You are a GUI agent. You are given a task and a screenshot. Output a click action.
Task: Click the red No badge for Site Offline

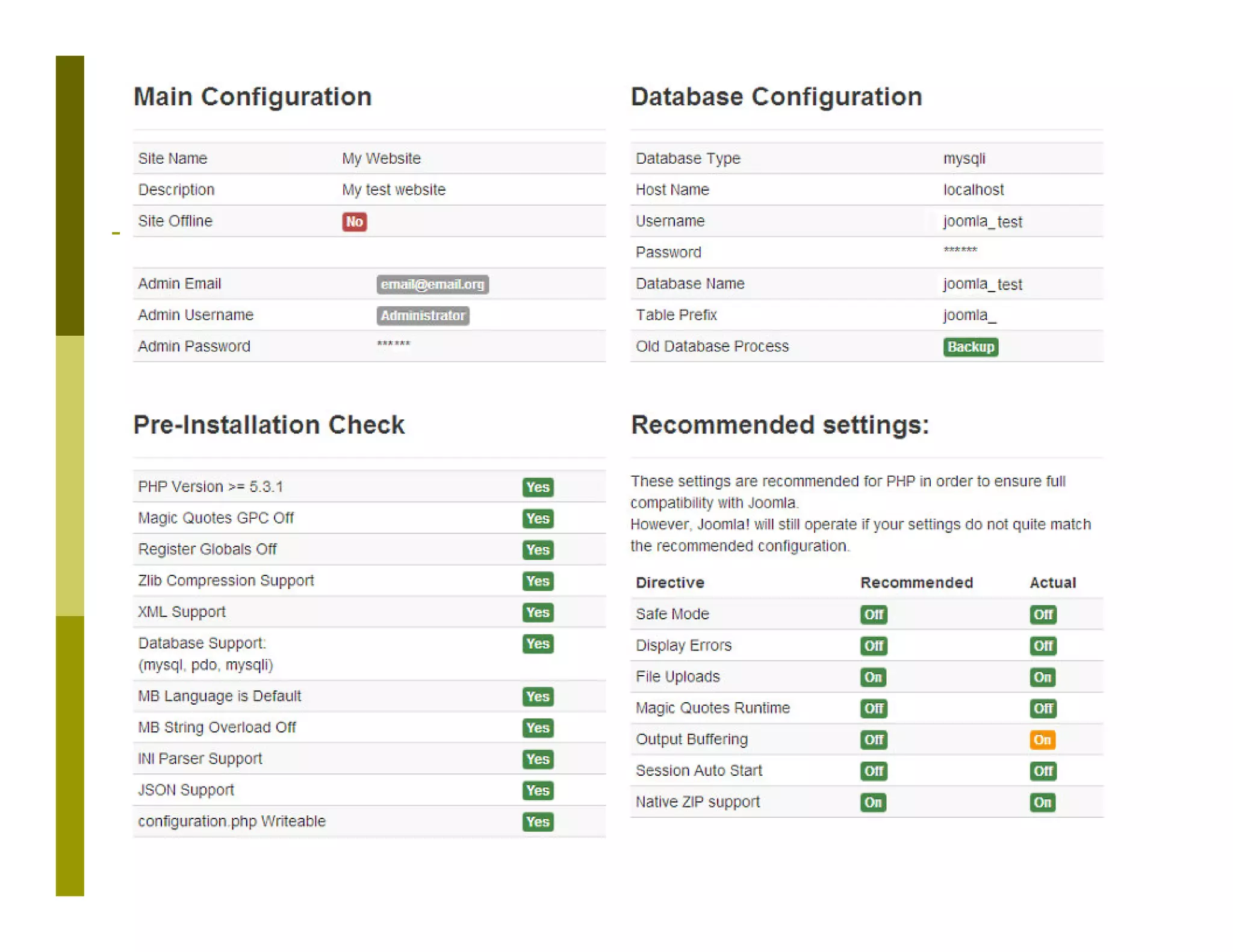(354, 221)
